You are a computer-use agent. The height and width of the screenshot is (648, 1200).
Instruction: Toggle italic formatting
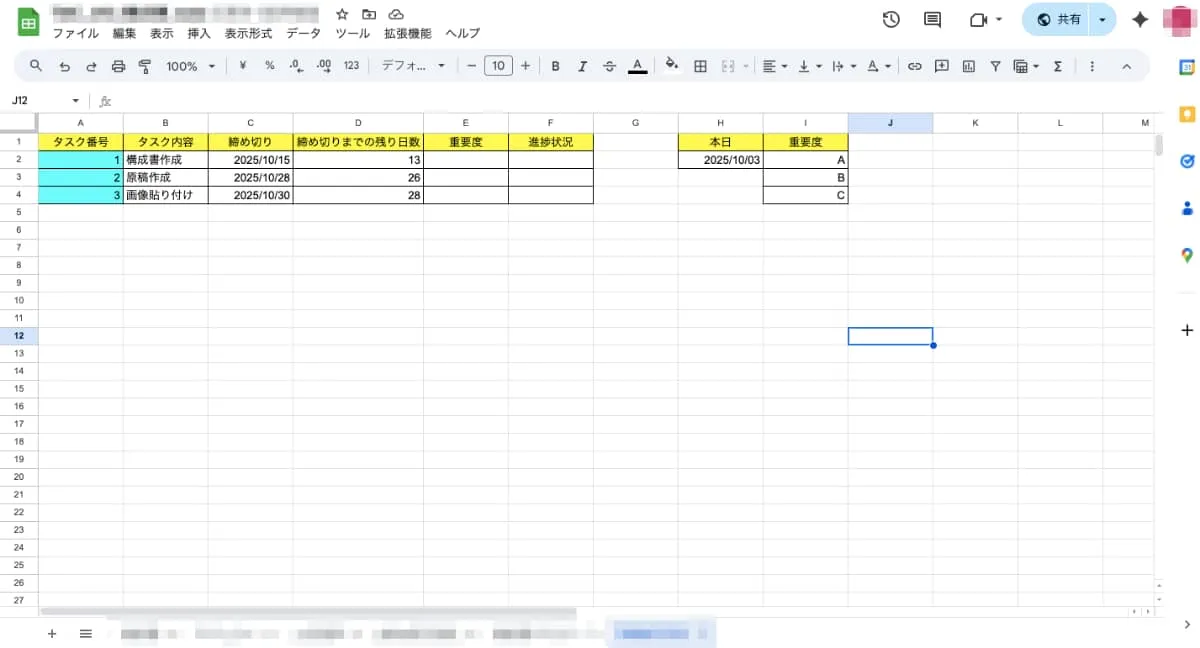pos(582,65)
